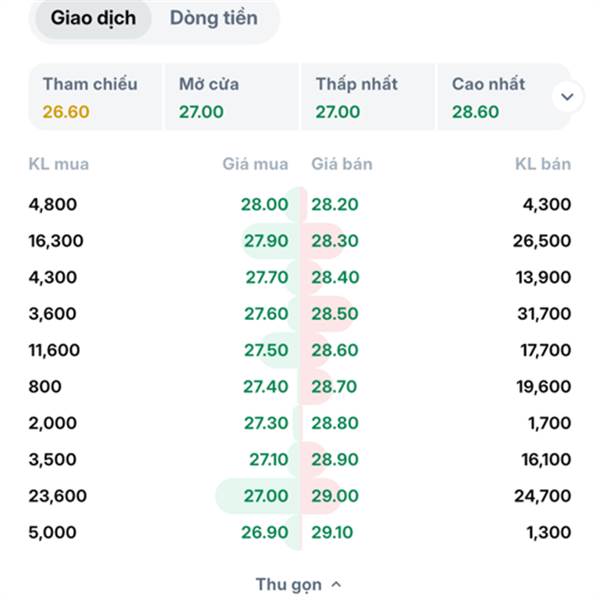Click the Giá mua column header

[255, 164]
